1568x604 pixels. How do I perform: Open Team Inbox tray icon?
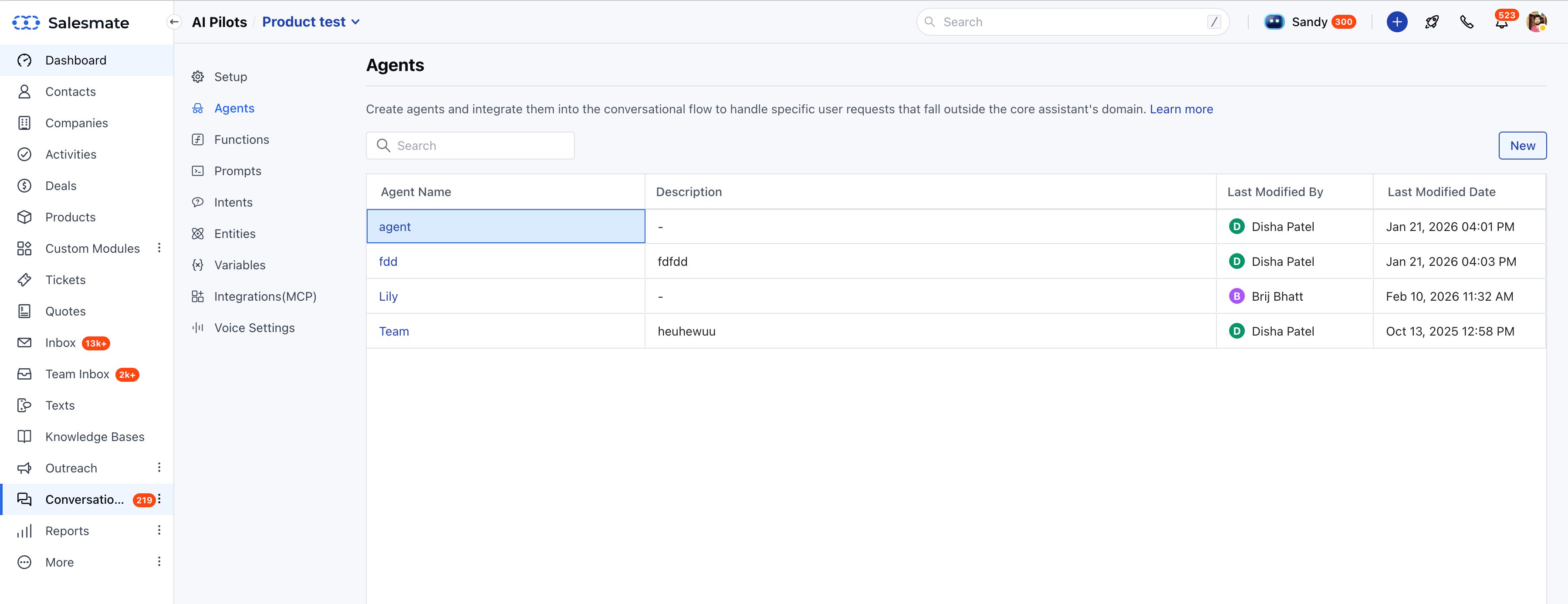[24, 374]
